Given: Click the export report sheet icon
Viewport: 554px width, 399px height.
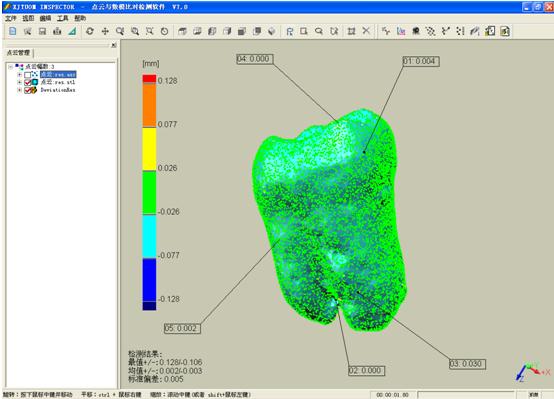Looking at the screenshot, I should pyautogui.click(x=490, y=31).
